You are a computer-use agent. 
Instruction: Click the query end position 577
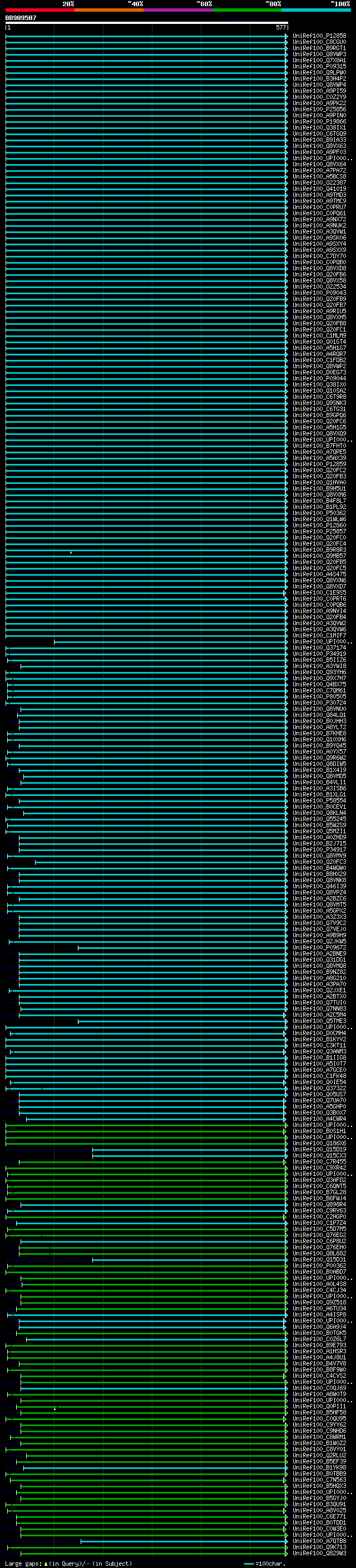(280, 27)
